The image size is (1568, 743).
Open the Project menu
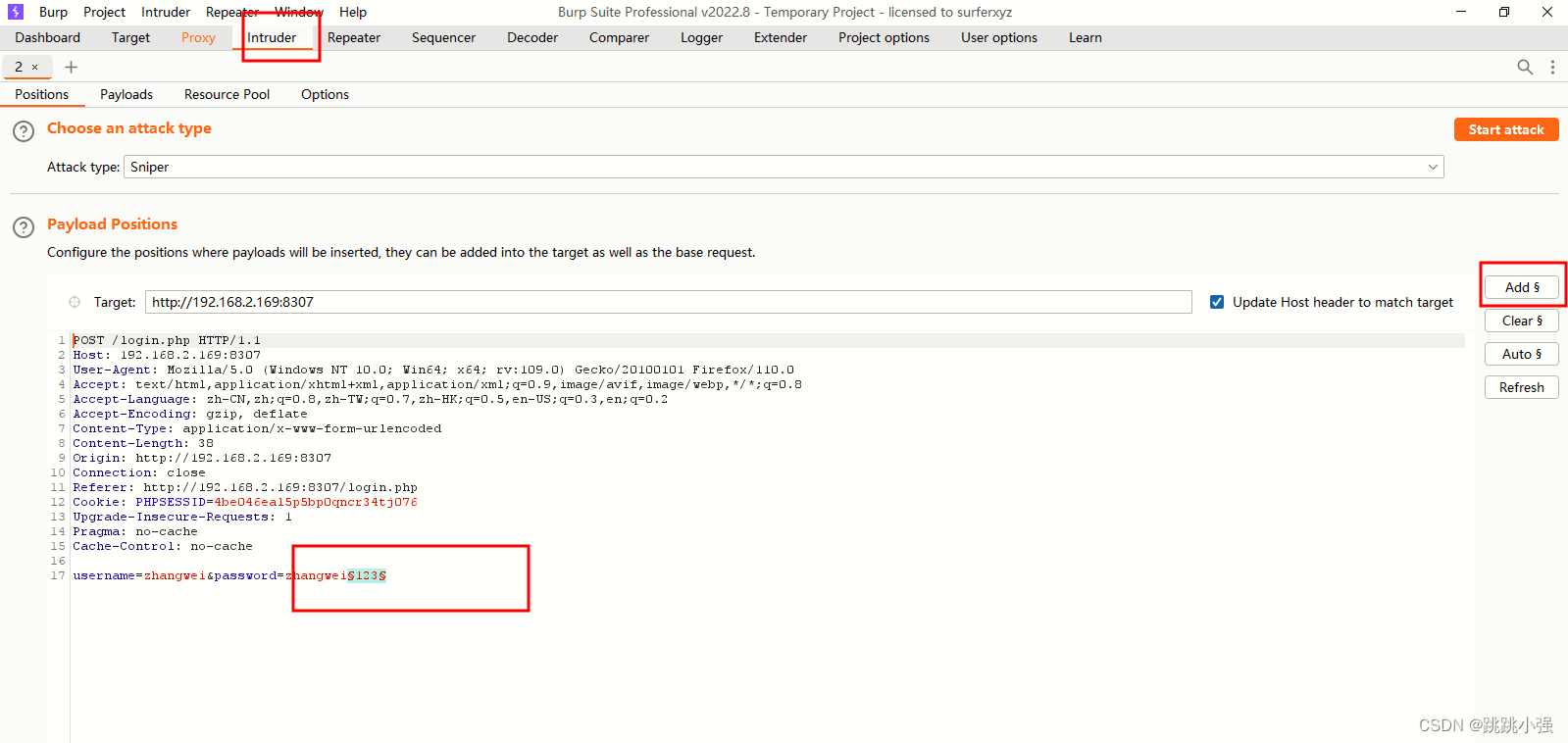104,12
